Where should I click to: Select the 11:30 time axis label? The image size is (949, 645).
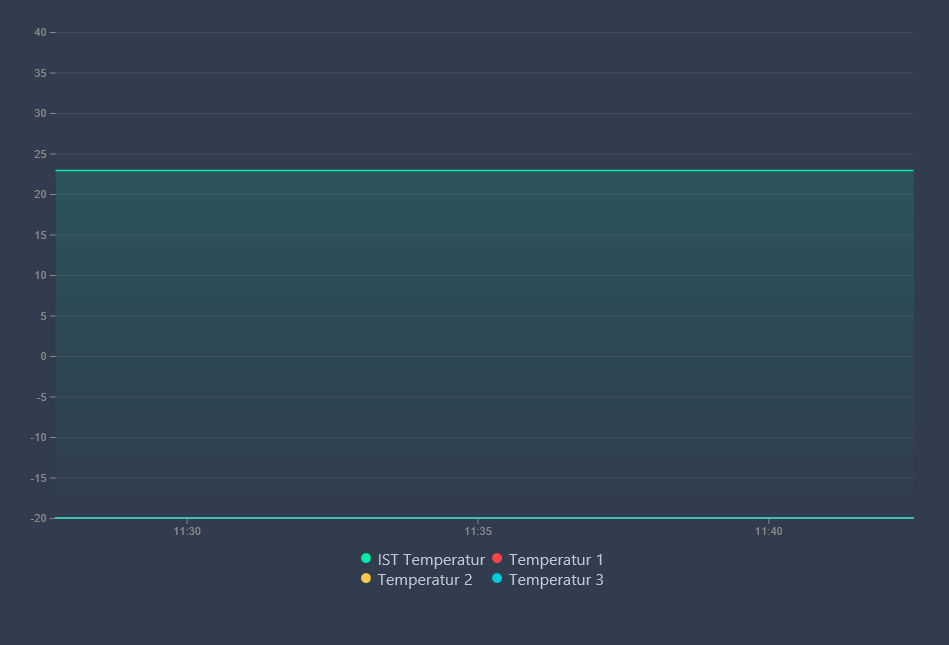coord(187,531)
